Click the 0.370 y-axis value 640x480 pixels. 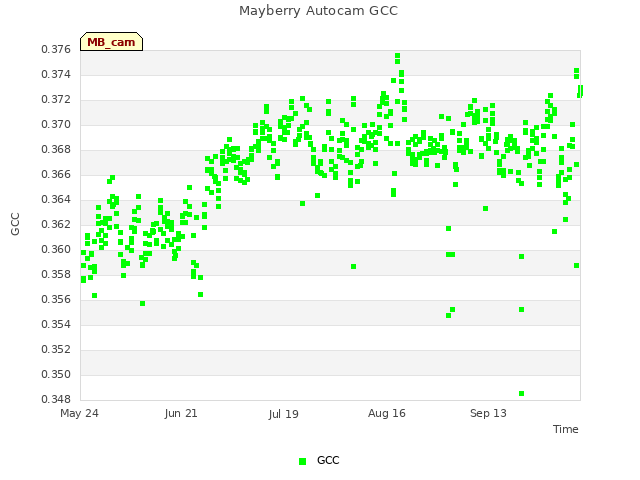[x=56, y=124]
